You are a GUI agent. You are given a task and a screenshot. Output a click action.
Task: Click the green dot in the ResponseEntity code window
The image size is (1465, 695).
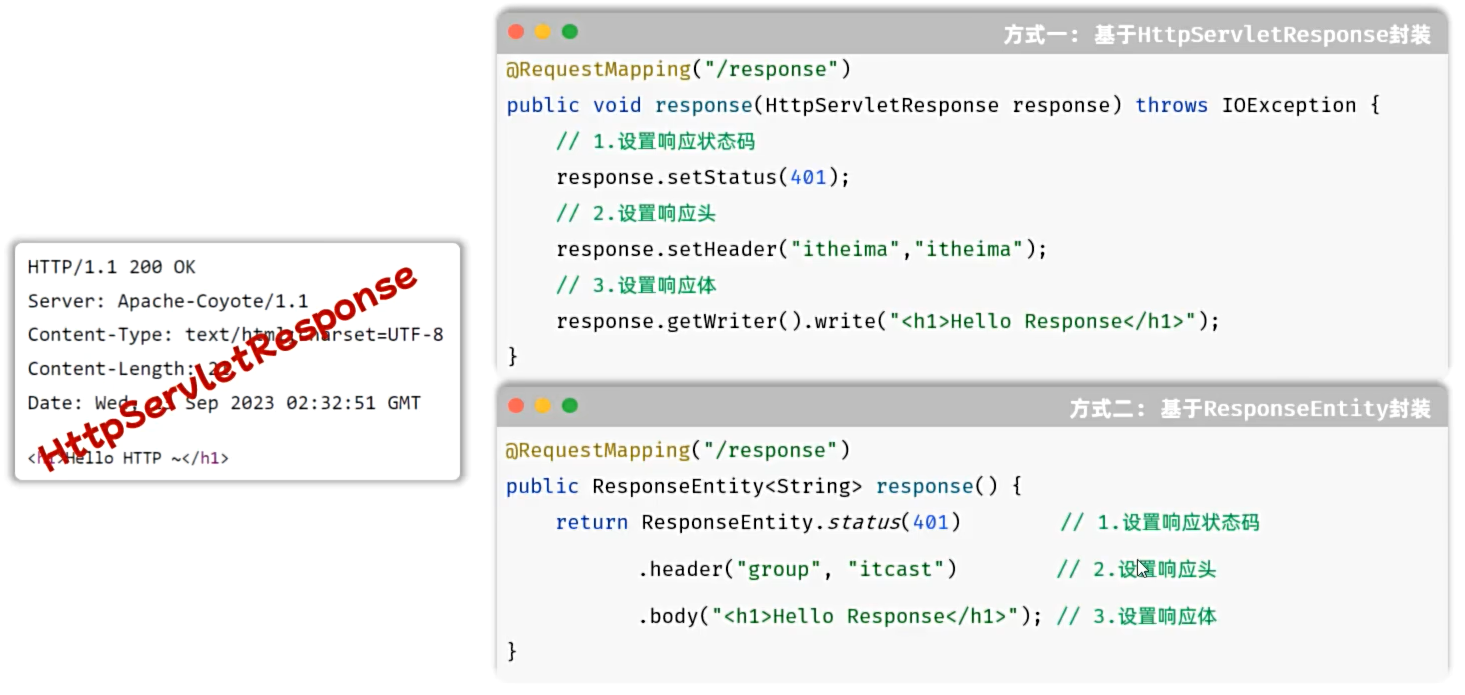pos(570,406)
